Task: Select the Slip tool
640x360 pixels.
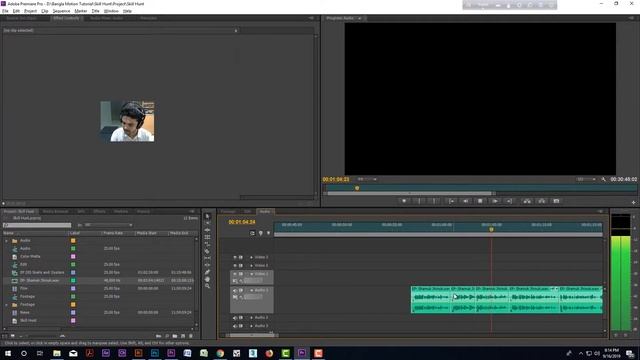Action: [207, 258]
